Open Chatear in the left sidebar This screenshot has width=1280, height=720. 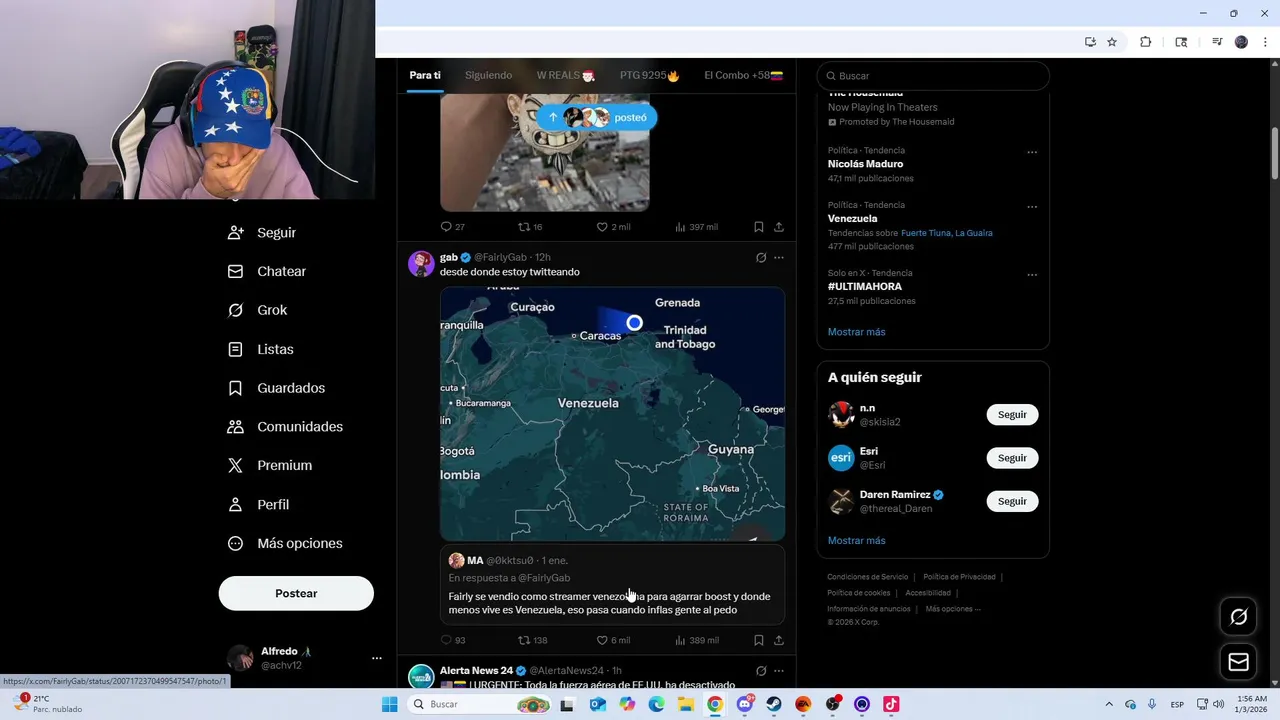pyautogui.click(x=266, y=271)
